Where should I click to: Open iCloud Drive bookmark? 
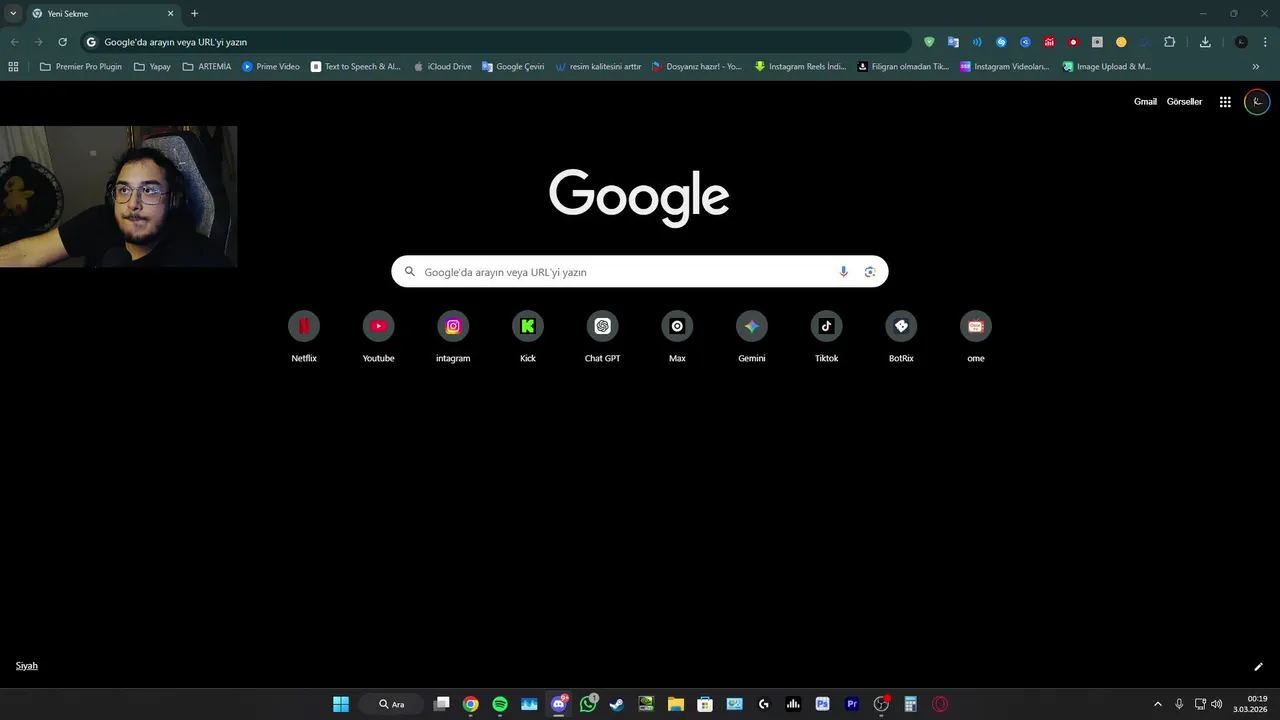tap(443, 67)
